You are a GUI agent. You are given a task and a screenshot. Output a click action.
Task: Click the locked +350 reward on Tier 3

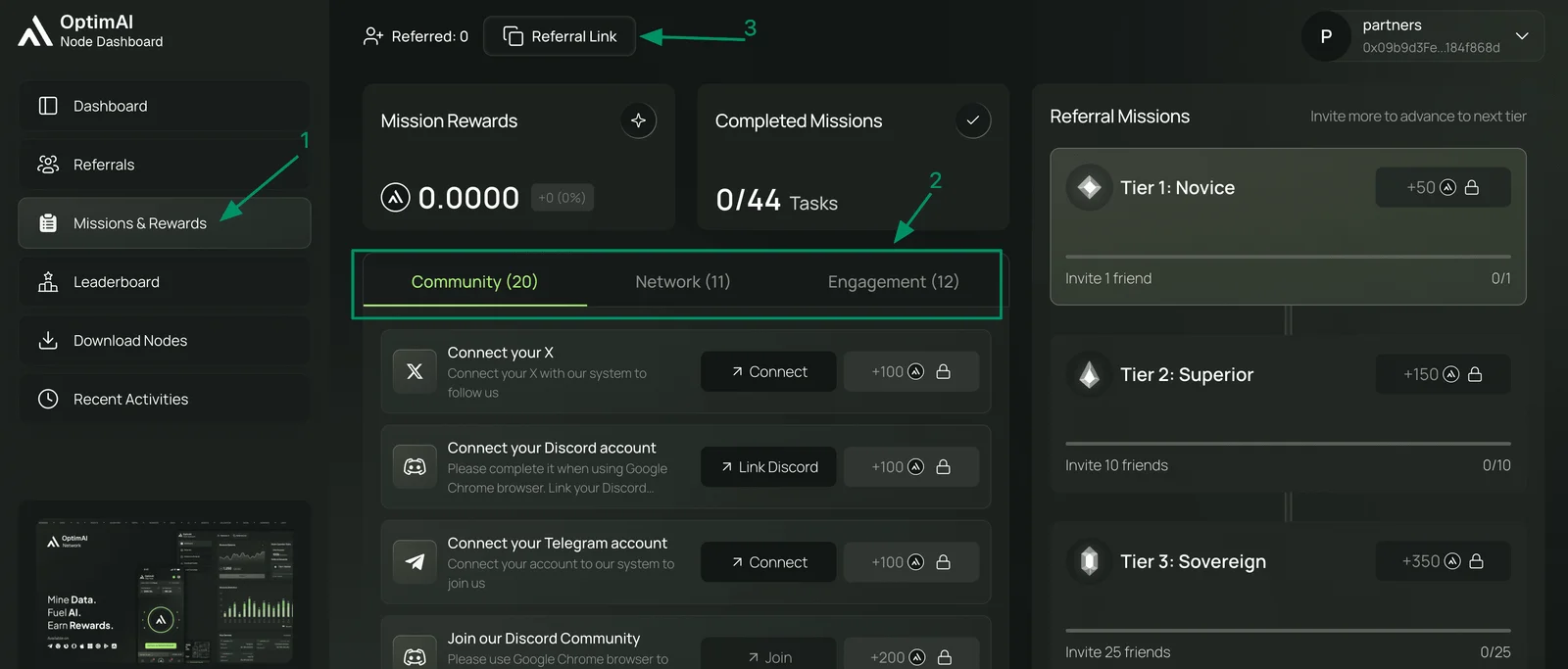coord(1443,561)
